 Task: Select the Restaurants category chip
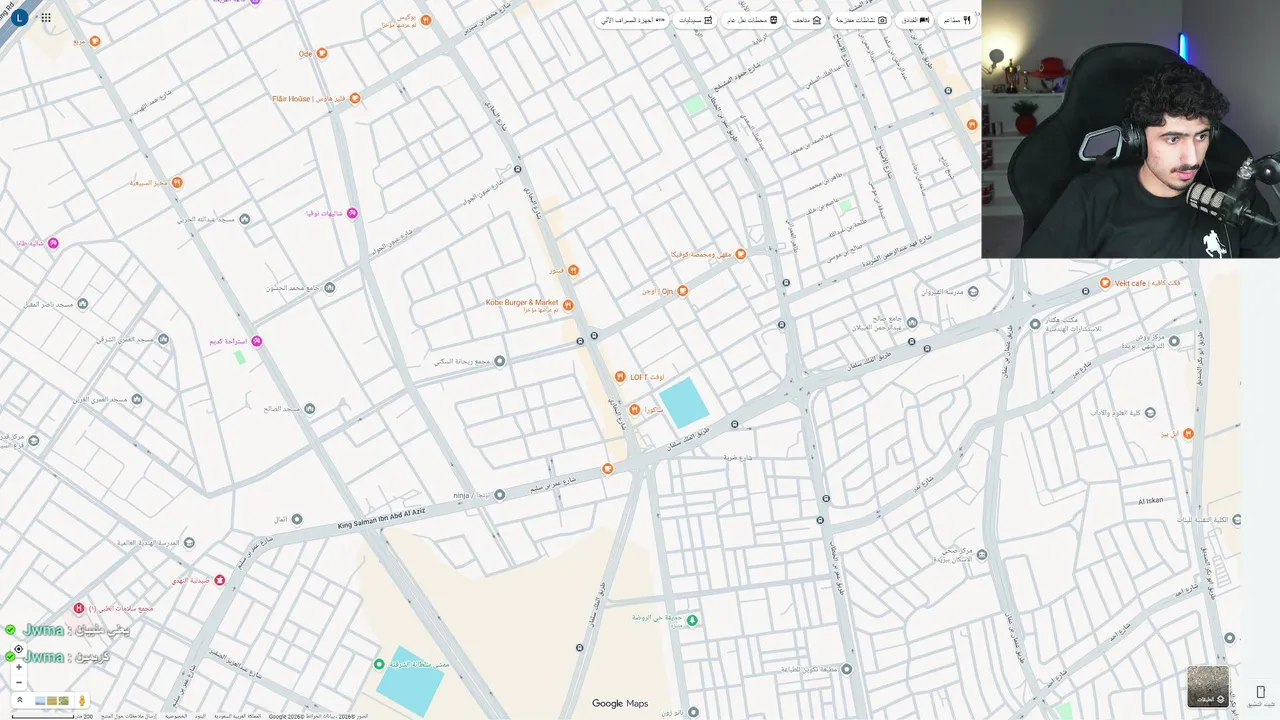tap(957, 20)
